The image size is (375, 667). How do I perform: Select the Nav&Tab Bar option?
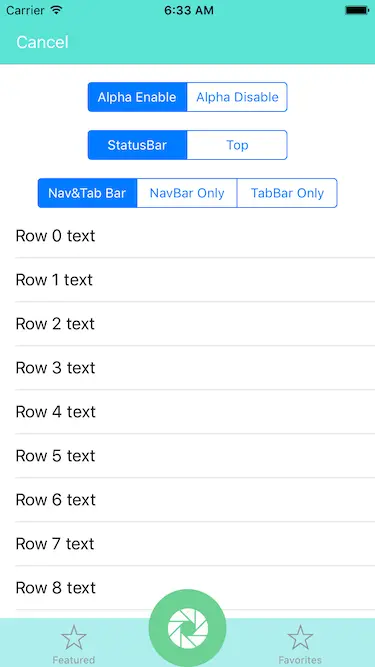point(87,193)
